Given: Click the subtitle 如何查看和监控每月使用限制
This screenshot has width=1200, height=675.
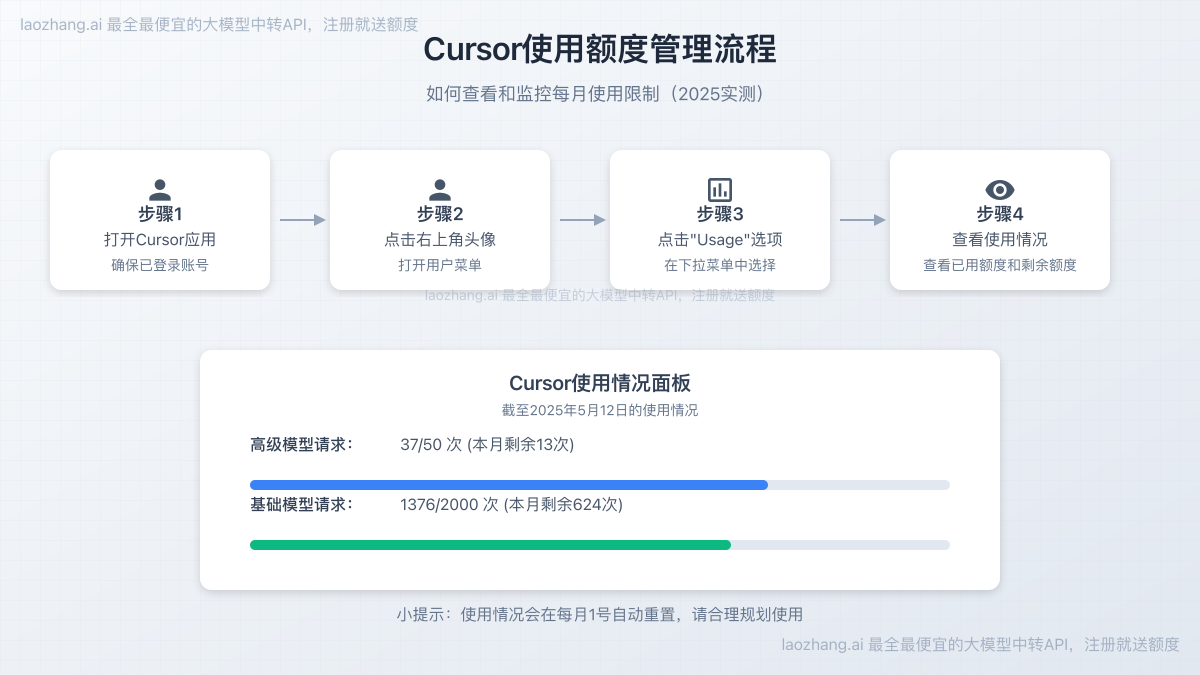Looking at the screenshot, I should point(600,94).
